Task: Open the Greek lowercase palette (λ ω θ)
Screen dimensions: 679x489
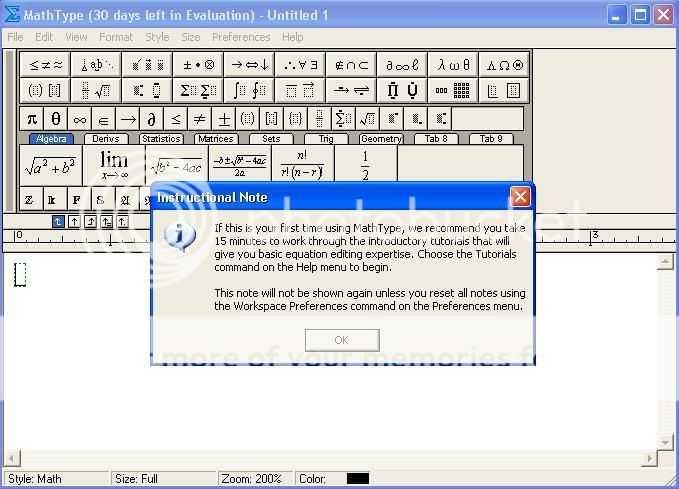Action: tap(453, 65)
